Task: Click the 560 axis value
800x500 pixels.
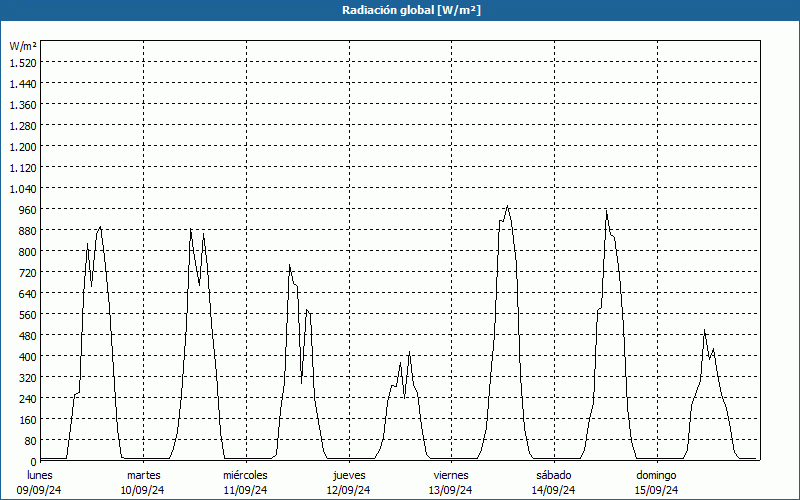Action: [28, 314]
